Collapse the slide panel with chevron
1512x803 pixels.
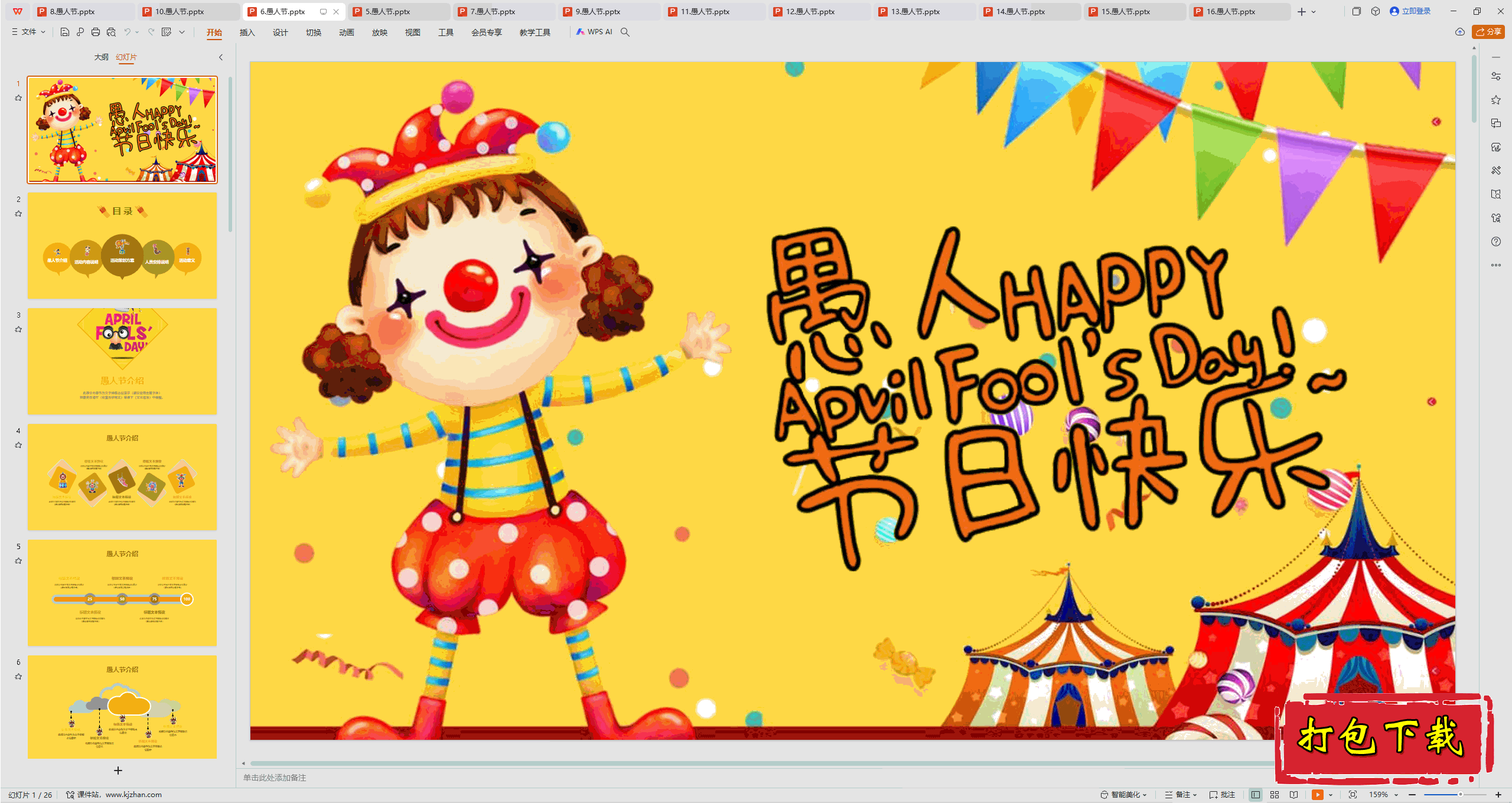(x=221, y=57)
